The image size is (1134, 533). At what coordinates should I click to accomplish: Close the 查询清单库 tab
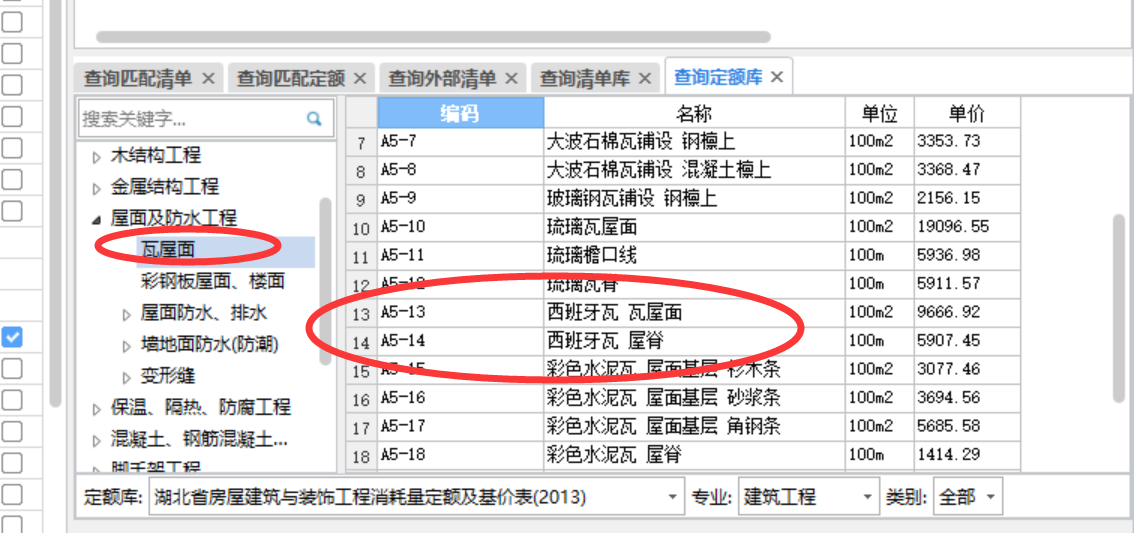point(645,78)
